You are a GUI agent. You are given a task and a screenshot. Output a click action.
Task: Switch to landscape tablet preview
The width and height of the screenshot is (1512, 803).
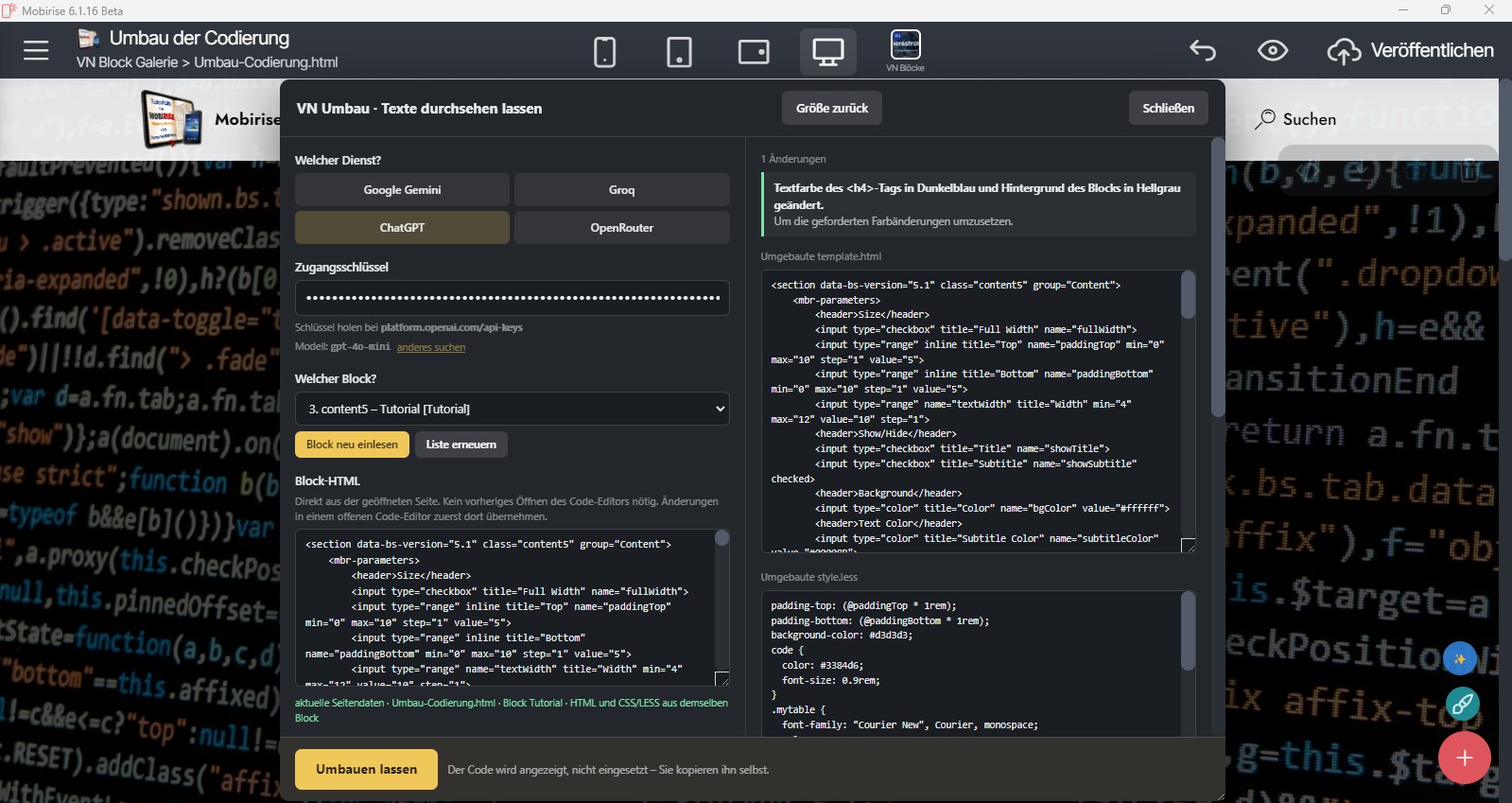754,51
